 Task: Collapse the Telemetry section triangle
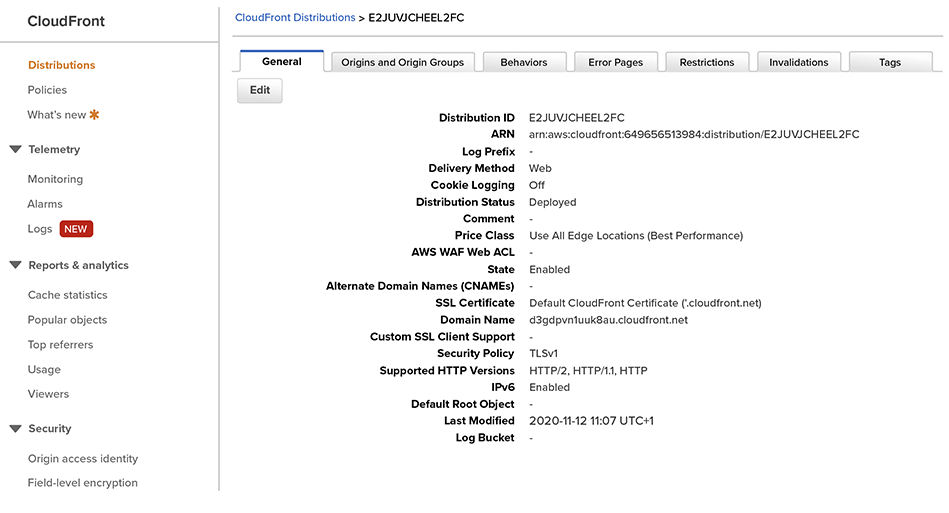tap(16, 149)
